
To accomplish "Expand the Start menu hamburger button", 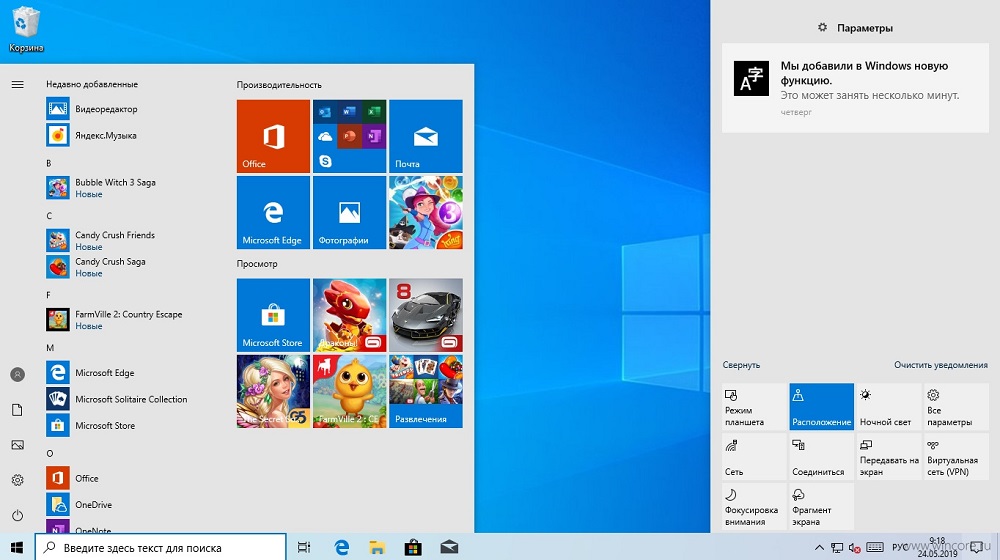I will coord(17,84).
